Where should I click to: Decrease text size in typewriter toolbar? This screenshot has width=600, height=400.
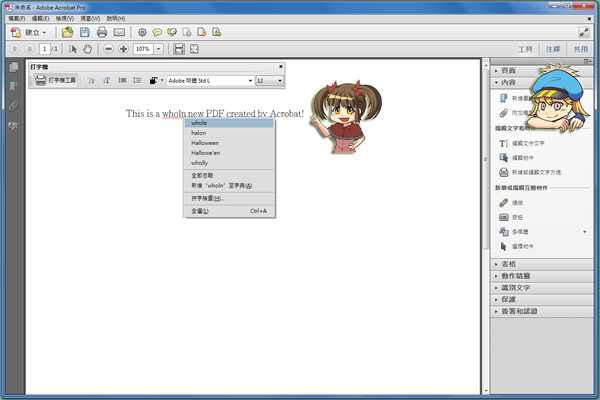point(91,80)
